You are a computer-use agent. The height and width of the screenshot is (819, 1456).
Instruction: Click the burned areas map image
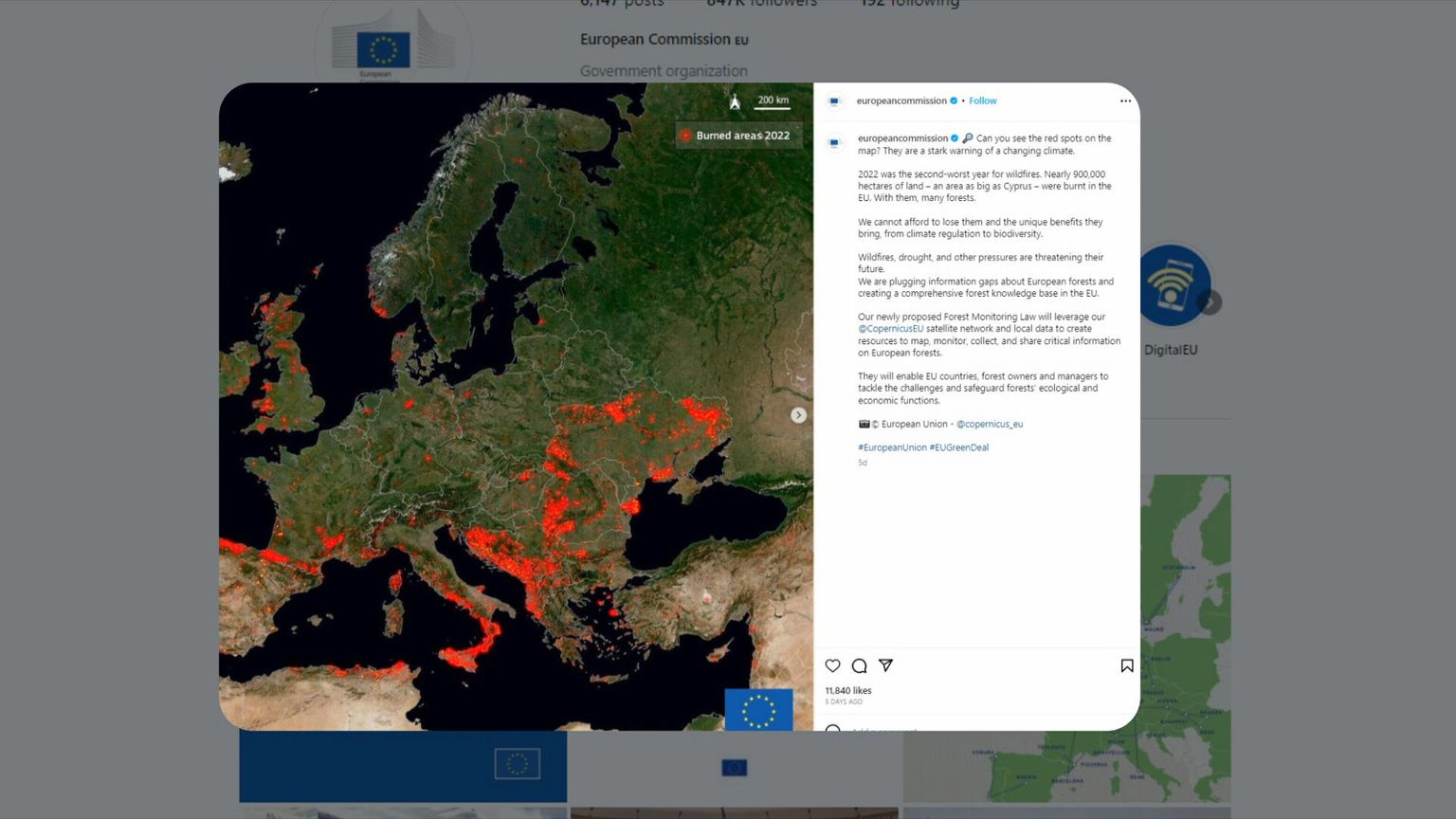coord(516,408)
